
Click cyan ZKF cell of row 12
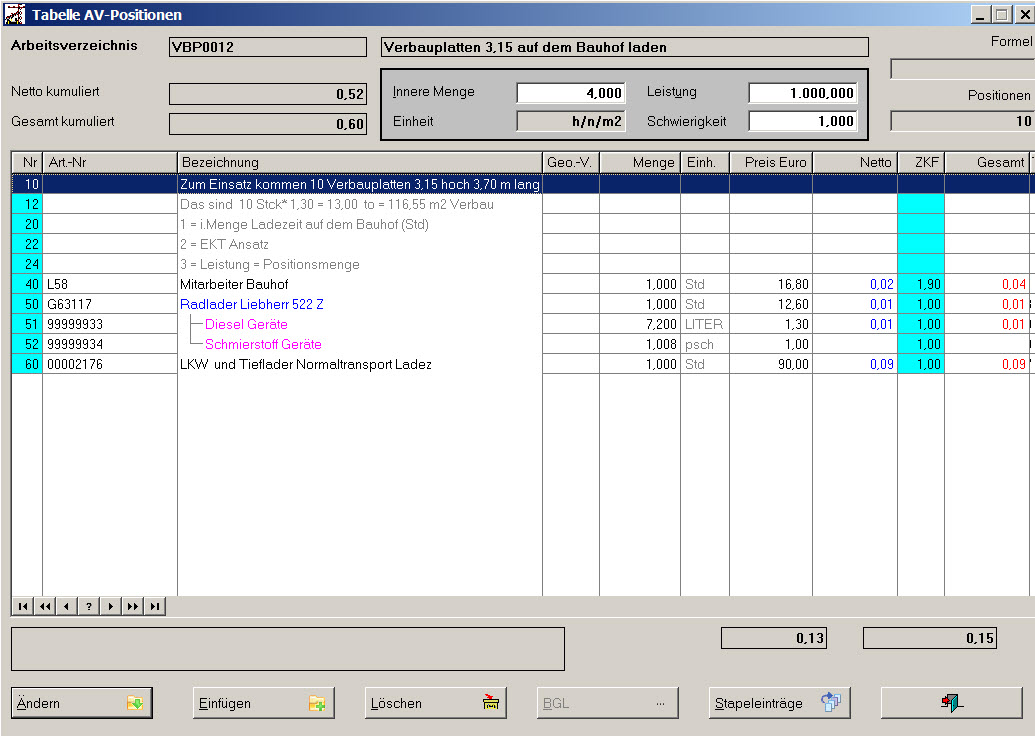(920, 205)
